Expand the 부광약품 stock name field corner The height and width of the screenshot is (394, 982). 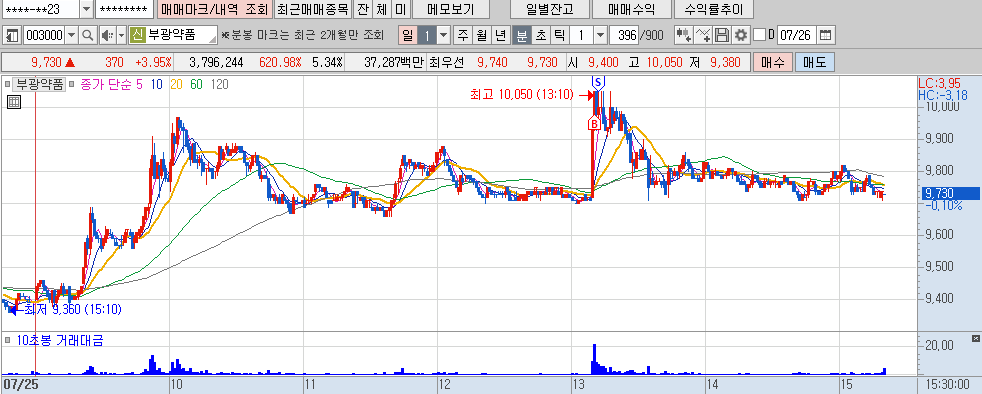[x=213, y=39]
